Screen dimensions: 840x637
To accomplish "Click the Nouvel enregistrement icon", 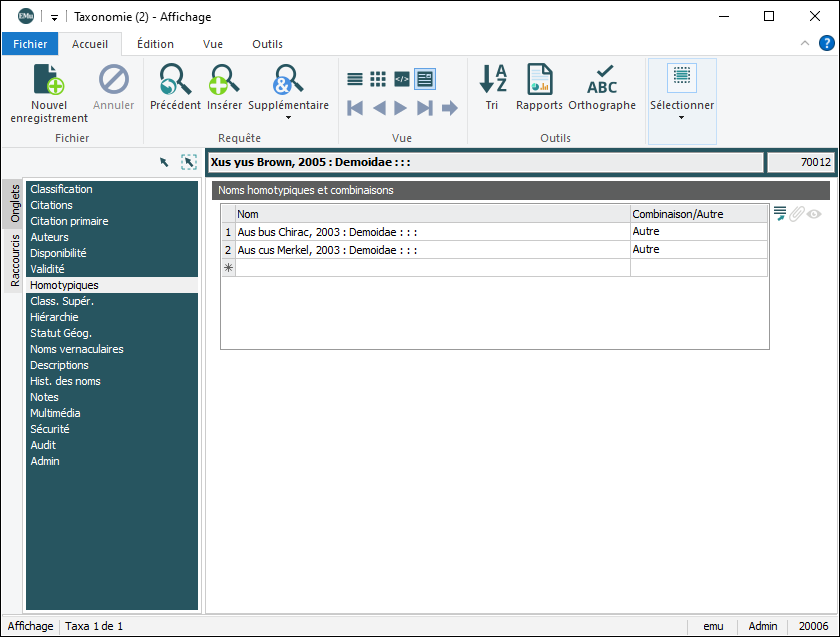I will [49, 80].
